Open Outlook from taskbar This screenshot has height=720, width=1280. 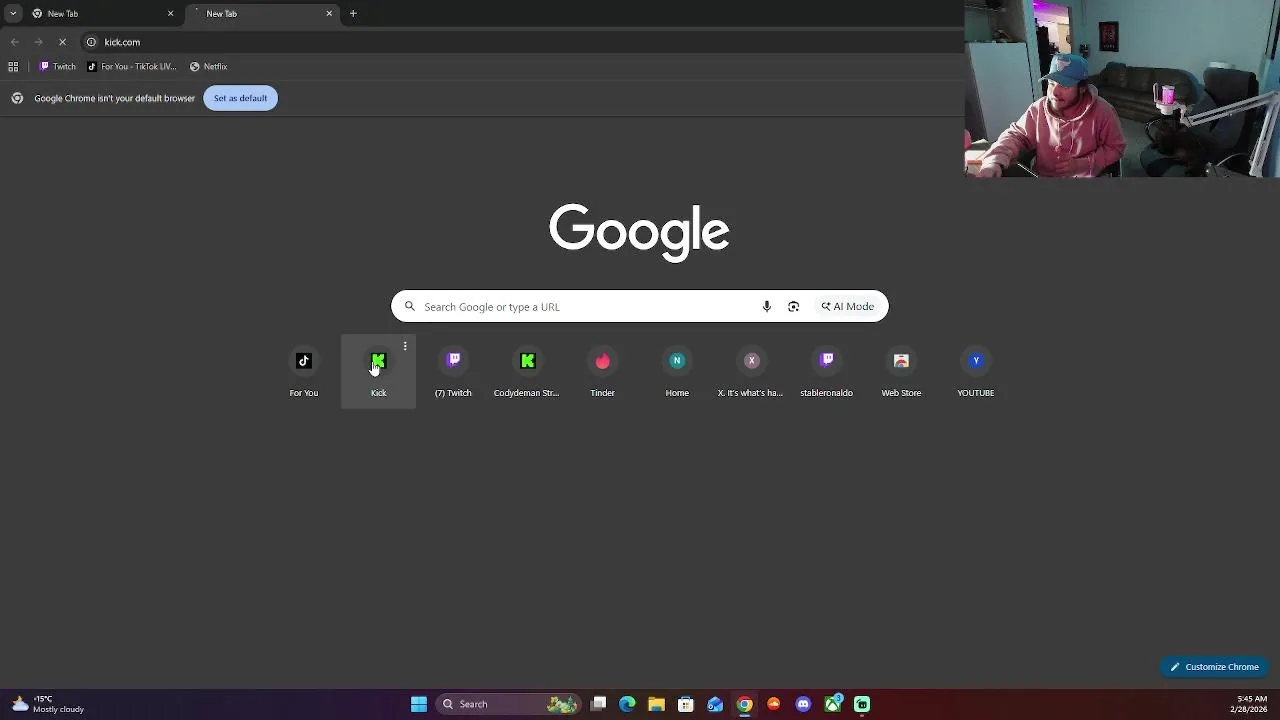click(715, 704)
